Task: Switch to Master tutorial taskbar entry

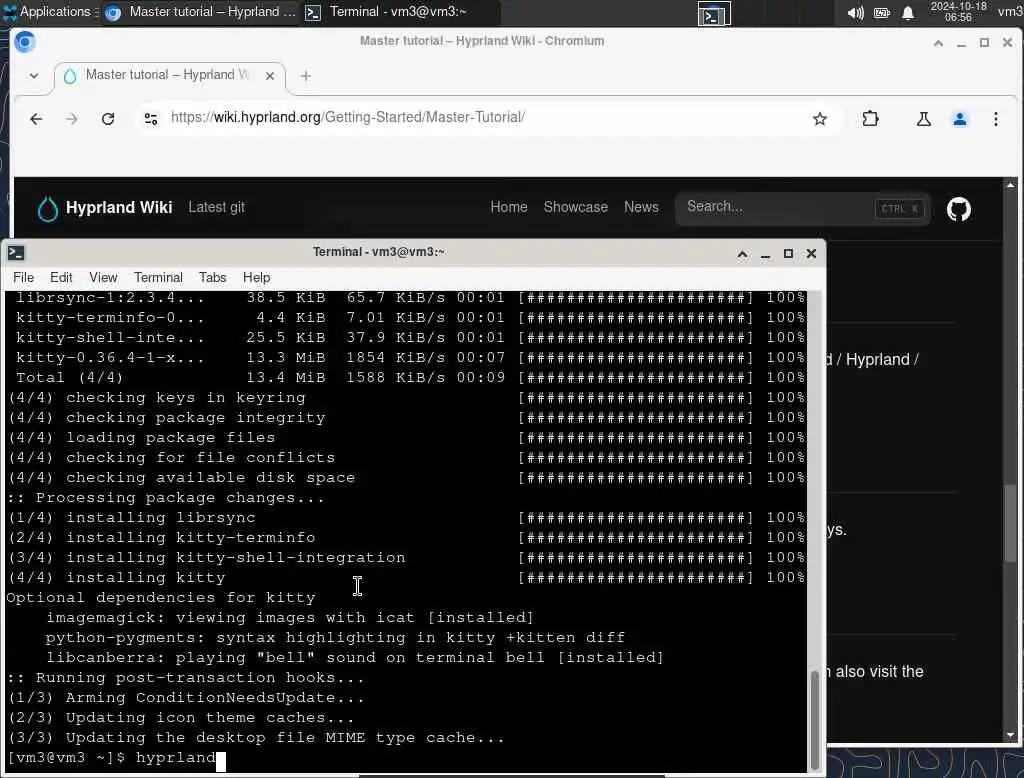Action: tap(202, 12)
